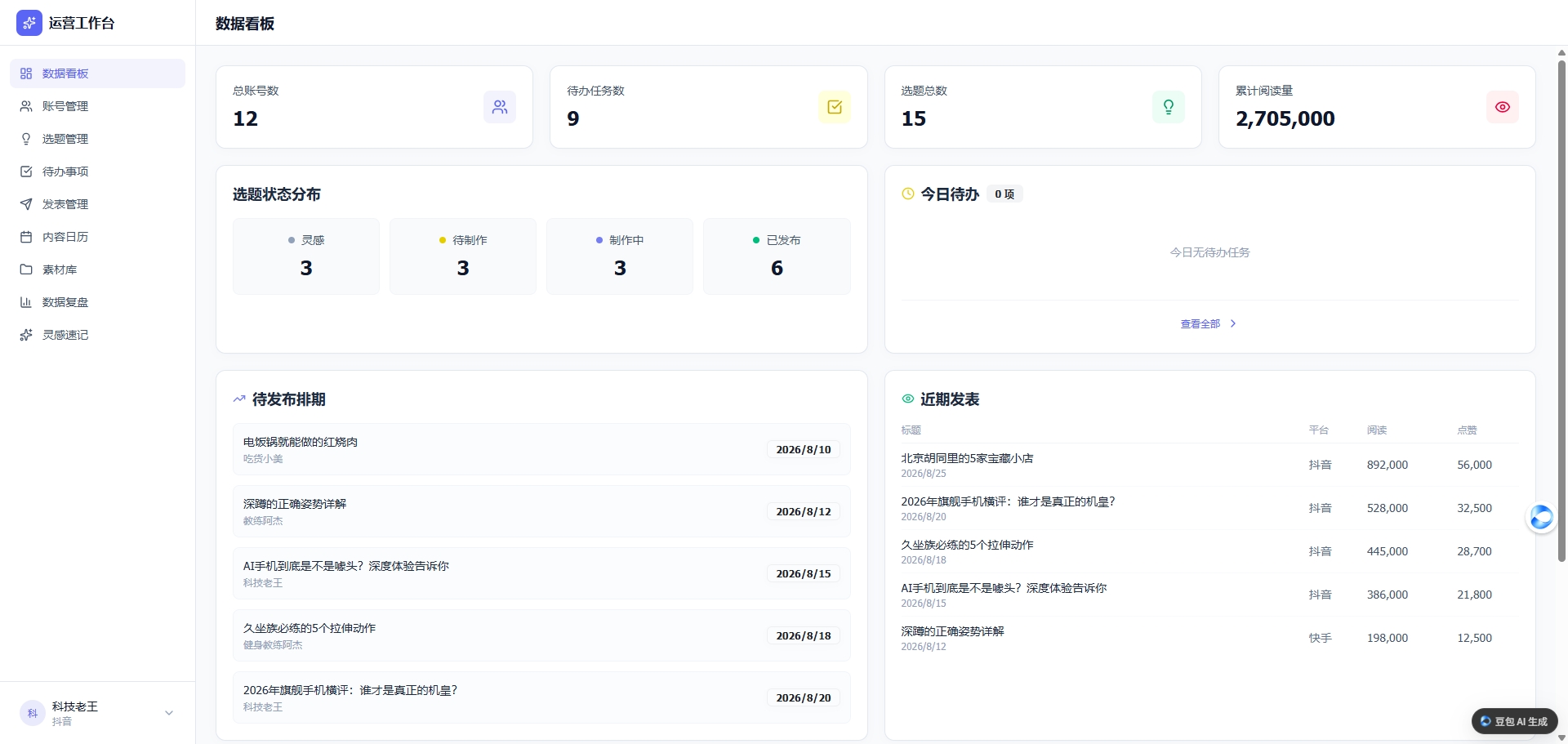Open 选题管理 in the sidebar
Viewport: 1568px width, 744px height.
[x=97, y=139]
